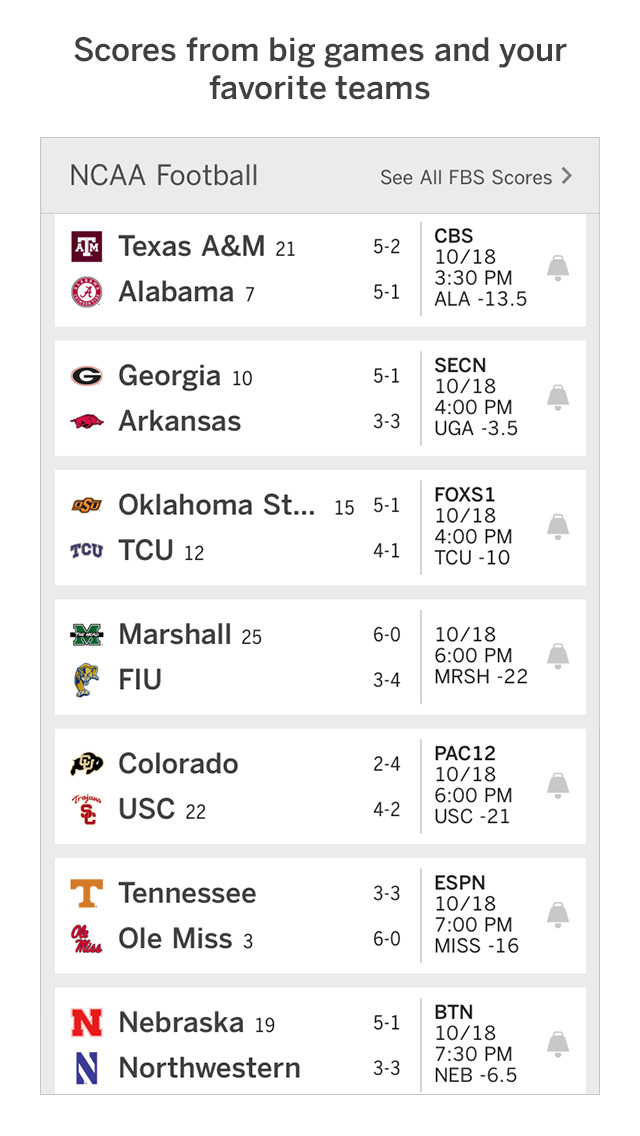Viewport: 640px width, 1136px height.
Task: Toggle alert bell for Texas A&M vs Alabama
Action: (x=558, y=268)
